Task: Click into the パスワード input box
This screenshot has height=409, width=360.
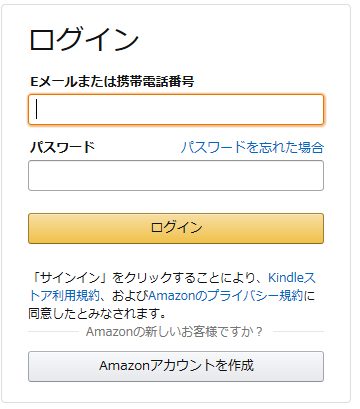Action: pyautogui.click(x=176, y=175)
